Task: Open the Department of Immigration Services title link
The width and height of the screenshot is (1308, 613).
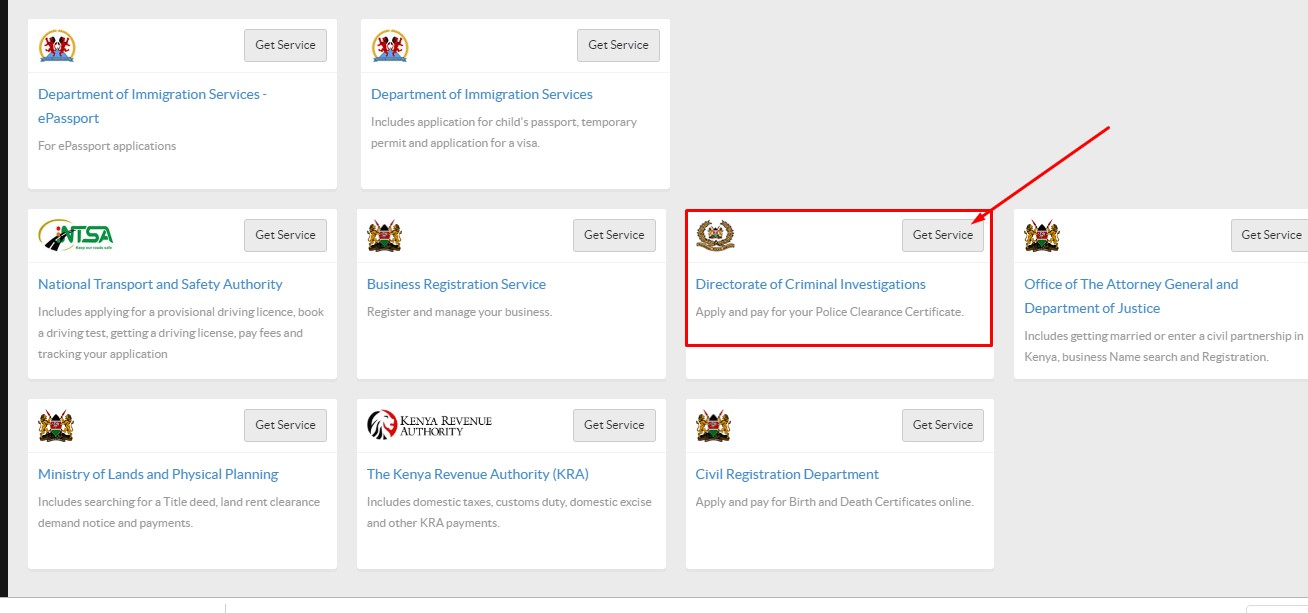Action: (482, 94)
